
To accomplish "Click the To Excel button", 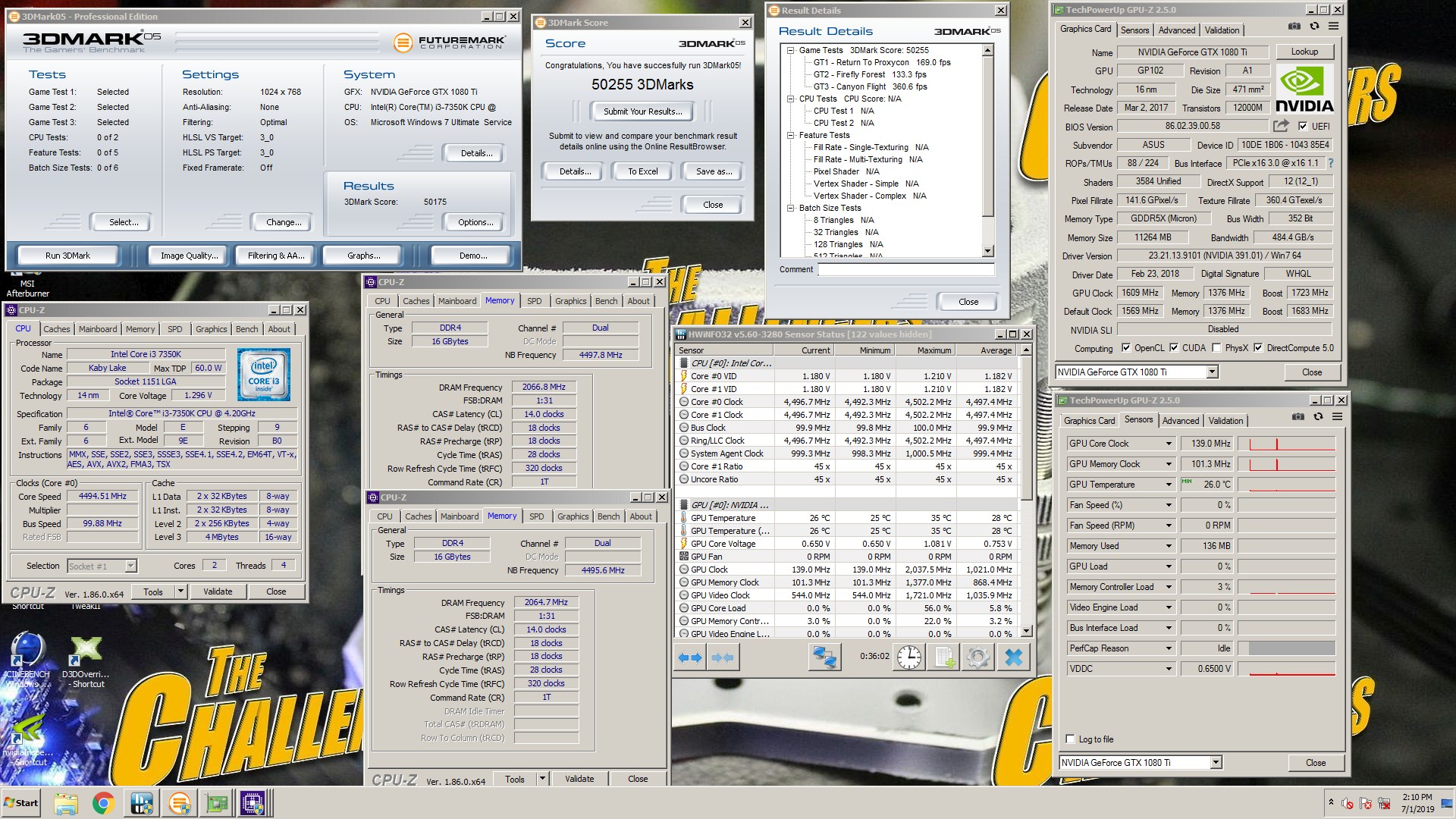I will (x=642, y=171).
